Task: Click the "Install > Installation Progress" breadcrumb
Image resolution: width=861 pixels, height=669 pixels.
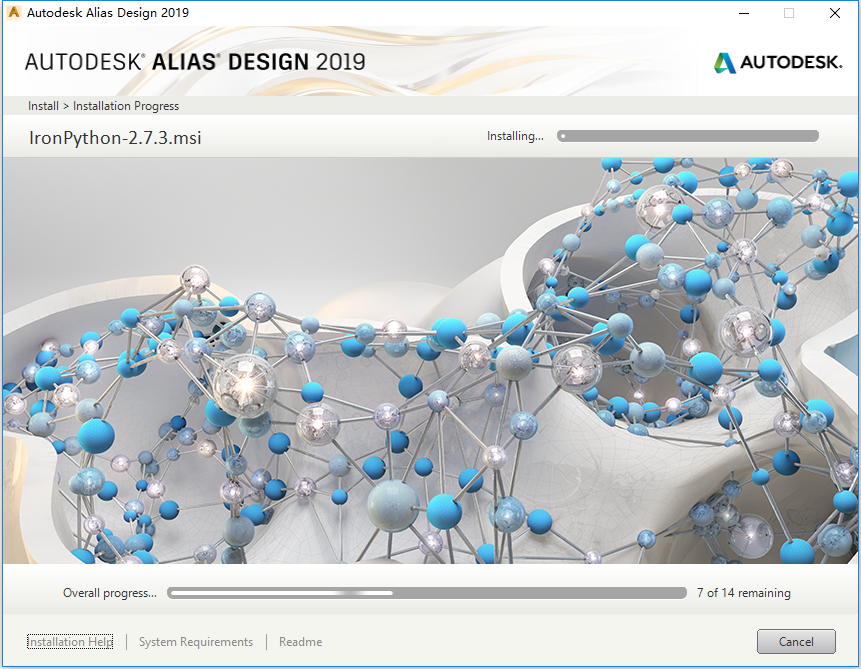Action: click(103, 106)
